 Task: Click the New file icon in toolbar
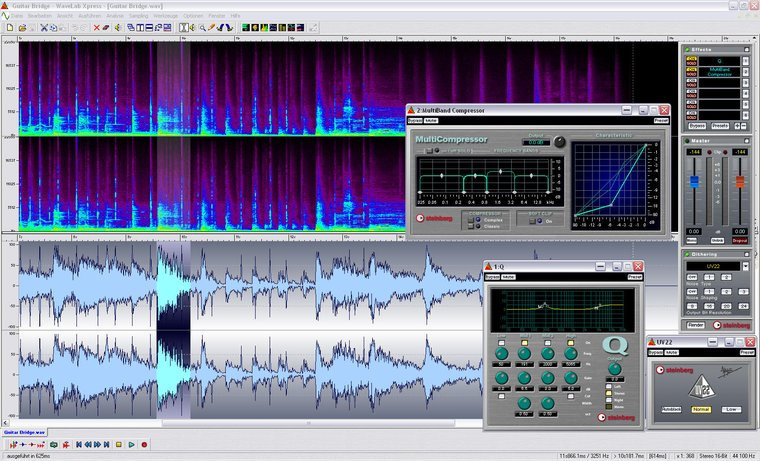coord(8,27)
